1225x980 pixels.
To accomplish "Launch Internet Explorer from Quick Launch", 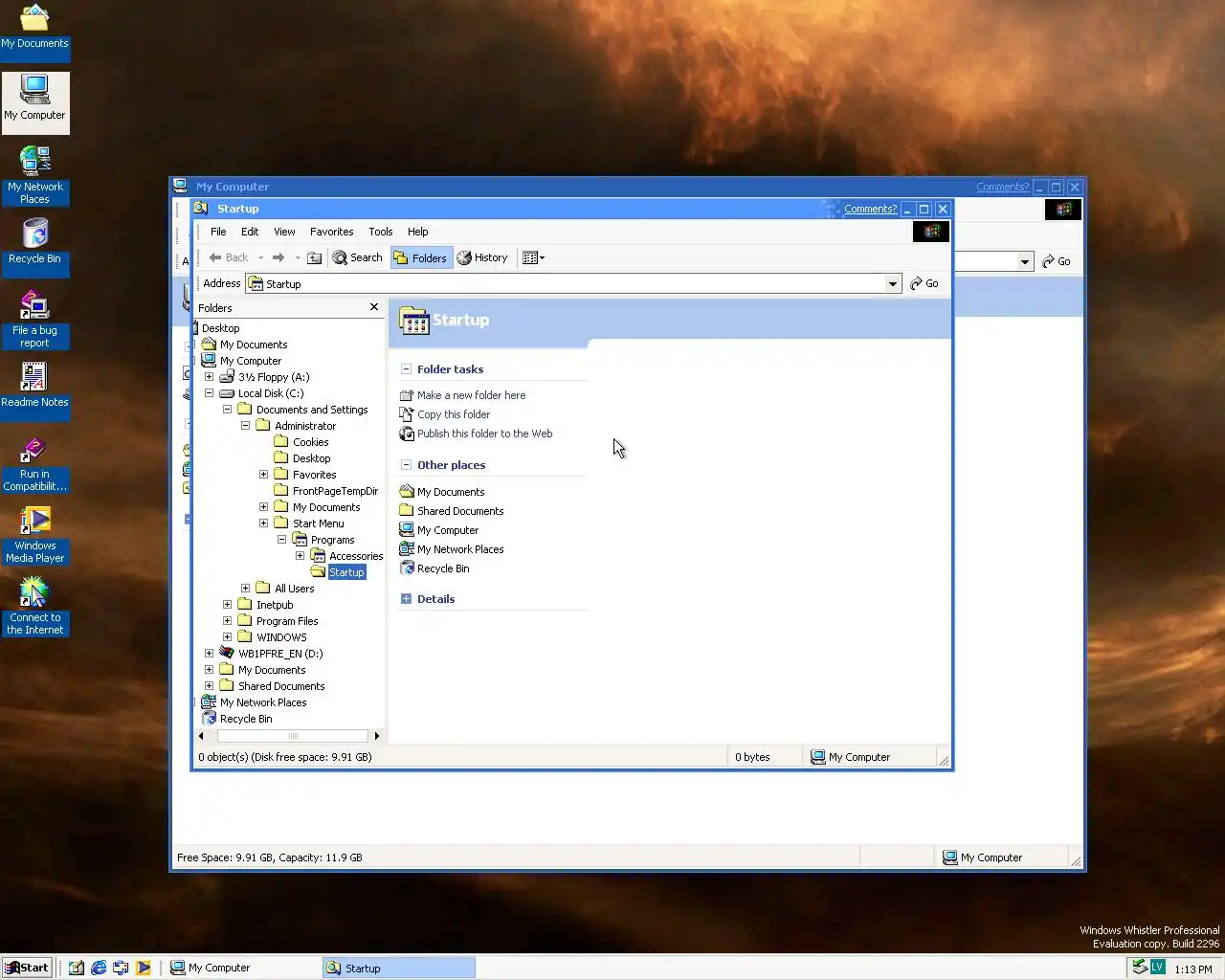I will (x=99, y=968).
